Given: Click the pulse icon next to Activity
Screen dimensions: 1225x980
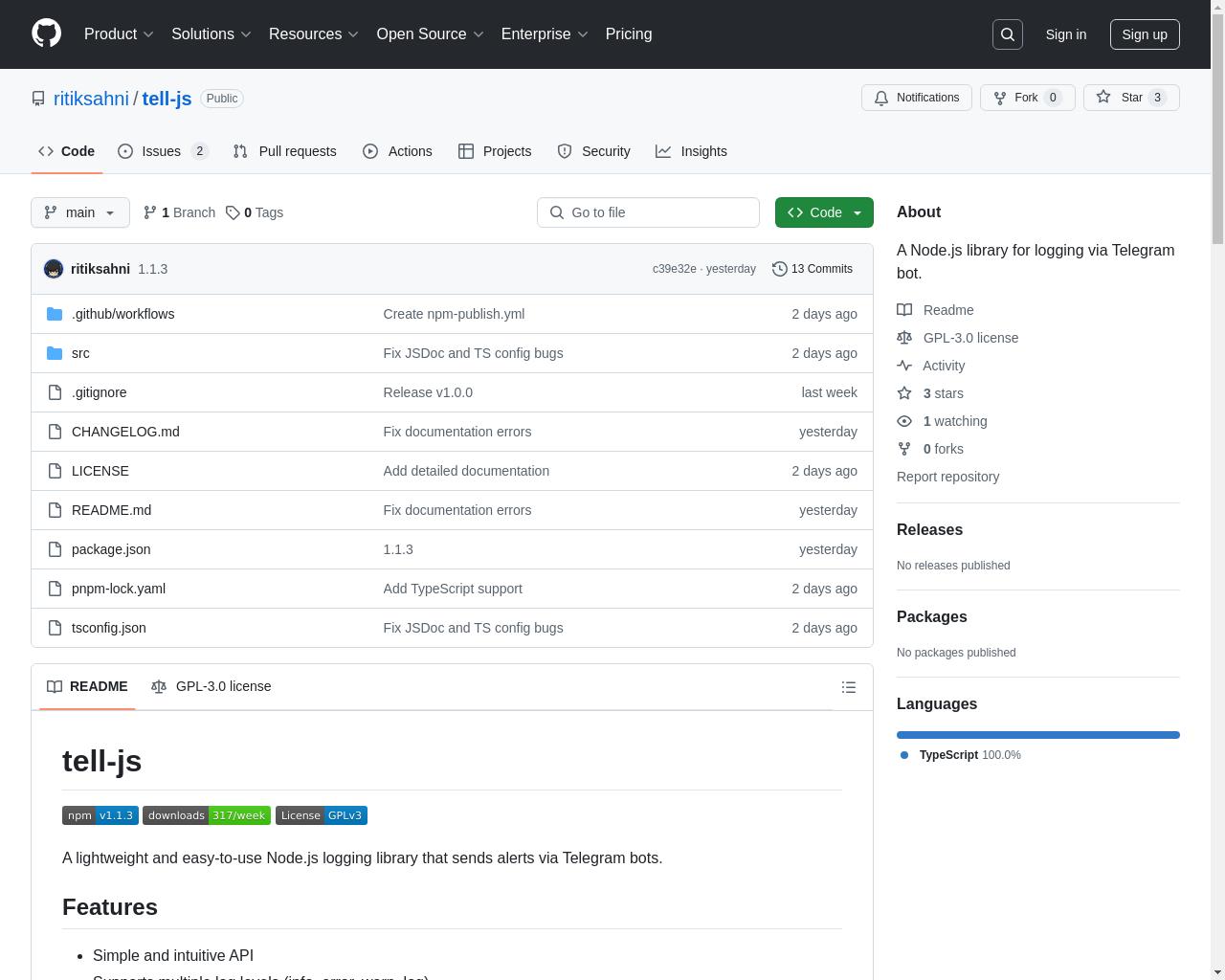Looking at the screenshot, I should pos(904,366).
